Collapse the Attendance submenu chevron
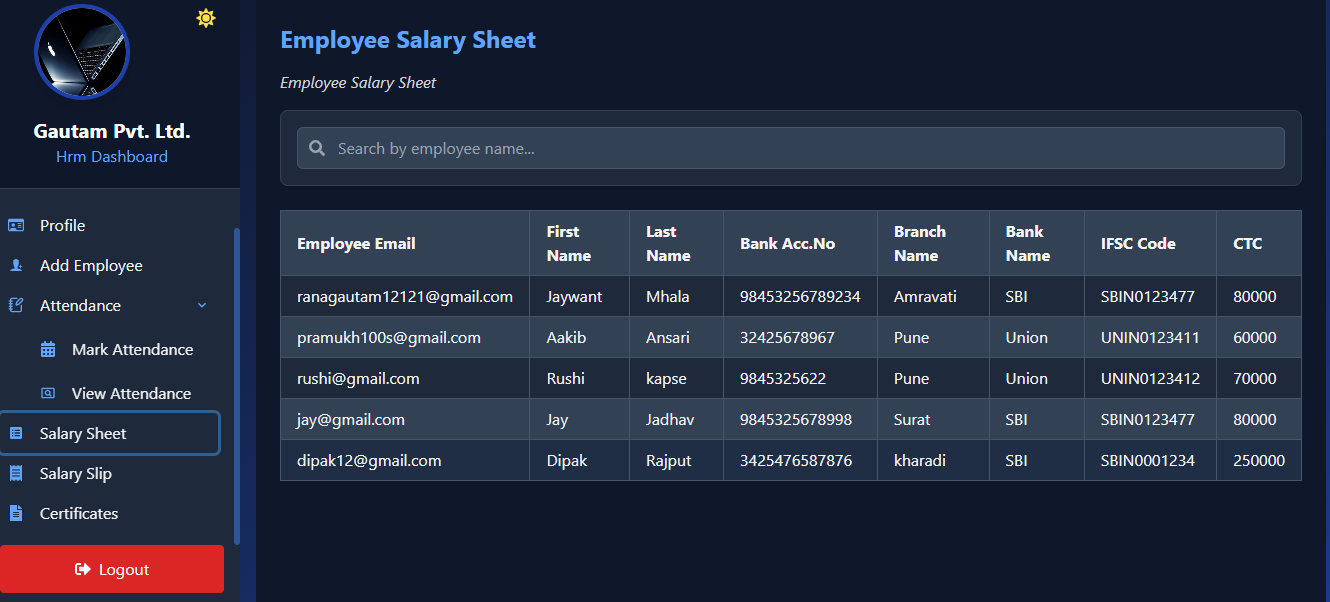Image resolution: width=1330 pixels, height=602 pixels. click(x=202, y=305)
